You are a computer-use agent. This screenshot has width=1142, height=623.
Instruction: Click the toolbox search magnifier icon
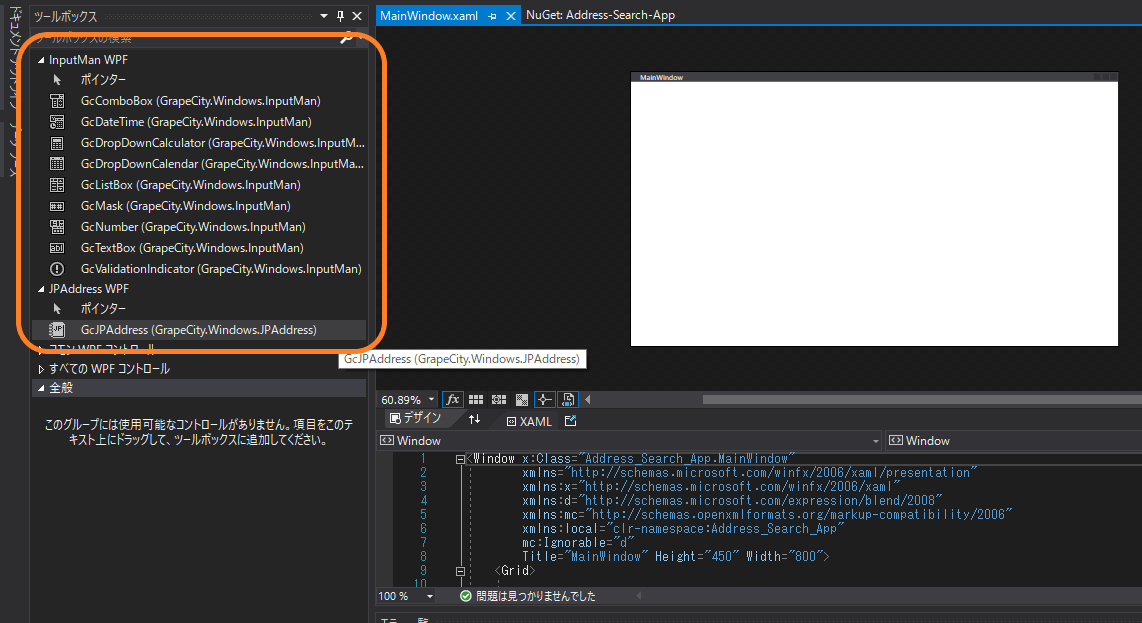(x=347, y=38)
